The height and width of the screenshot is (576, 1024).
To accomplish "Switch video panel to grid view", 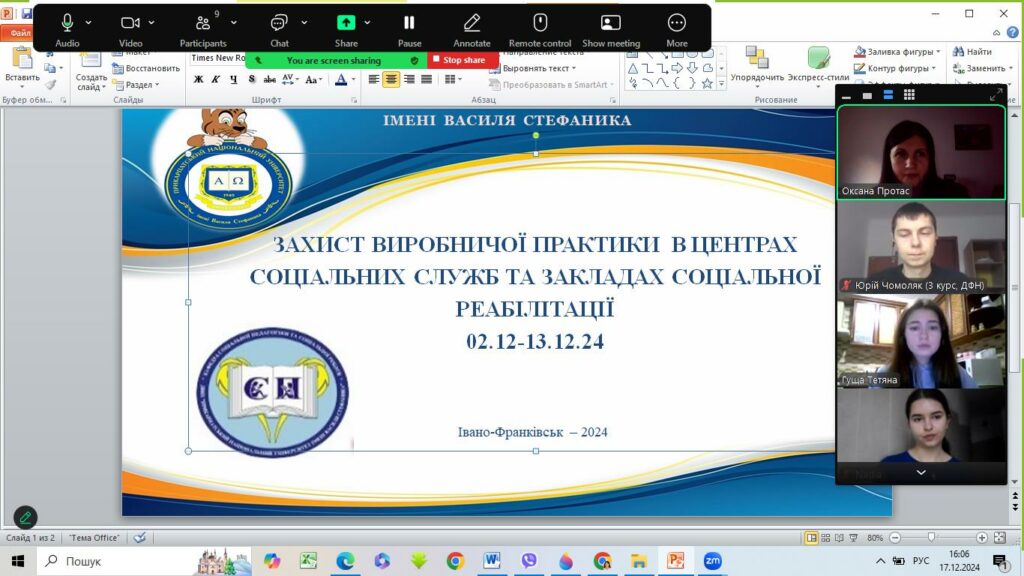I will point(909,95).
